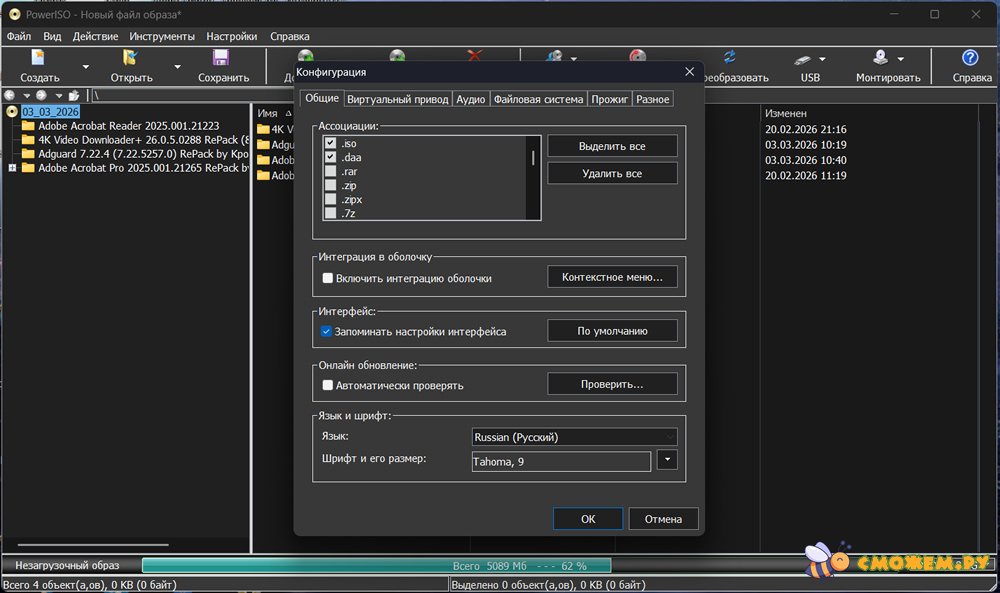This screenshot has height=593, width=1000.
Task: Switch to the Виртуальный привод tab
Action: click(397, 99)
